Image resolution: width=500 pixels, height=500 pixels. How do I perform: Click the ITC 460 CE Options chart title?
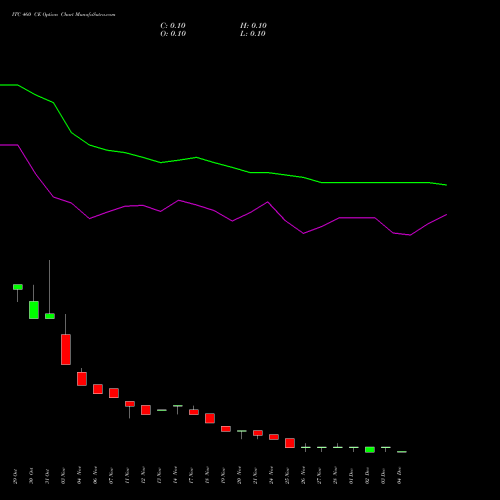coord(64,15)
